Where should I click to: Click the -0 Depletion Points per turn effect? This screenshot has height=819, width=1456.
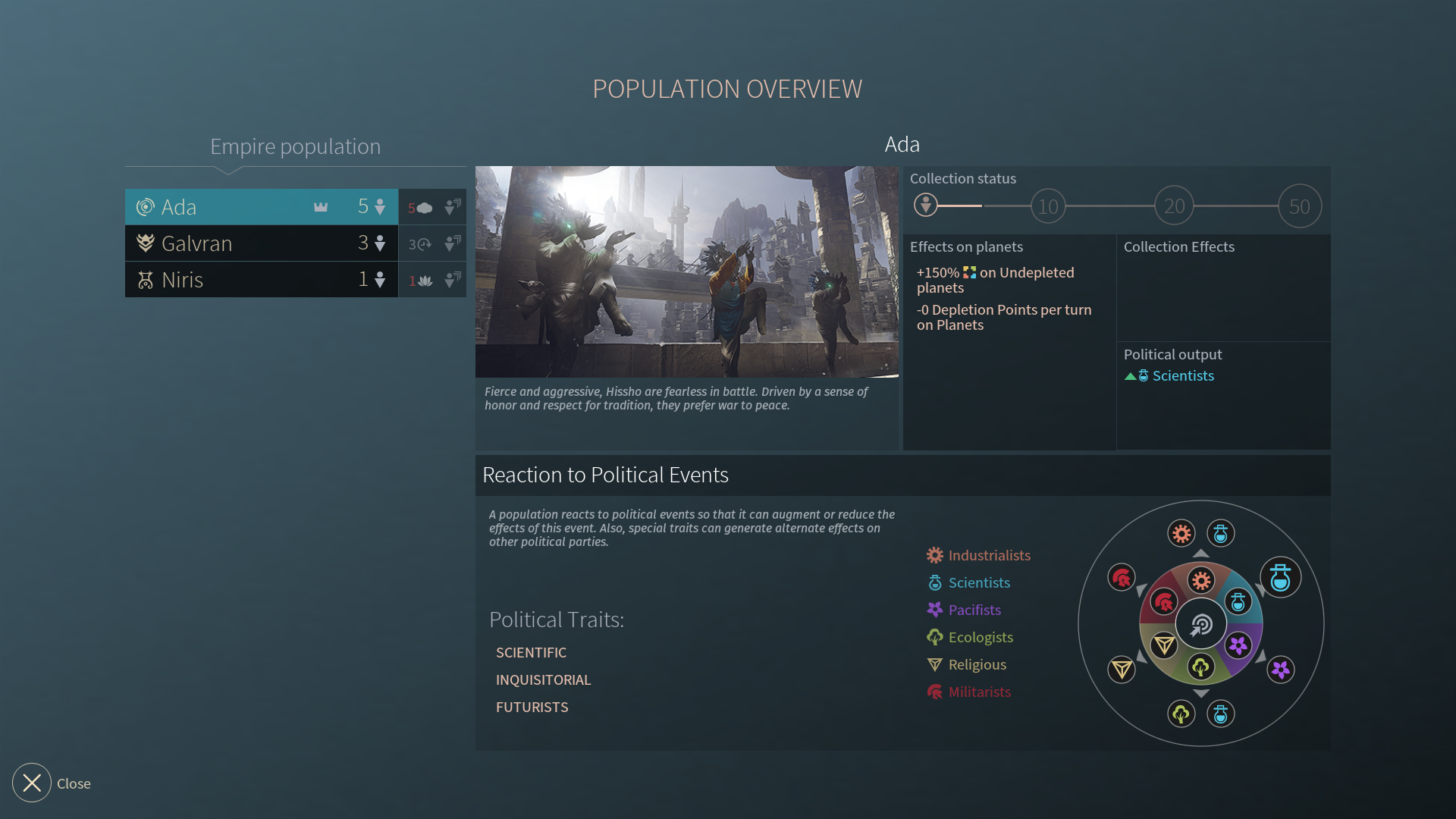(1004, 317)
